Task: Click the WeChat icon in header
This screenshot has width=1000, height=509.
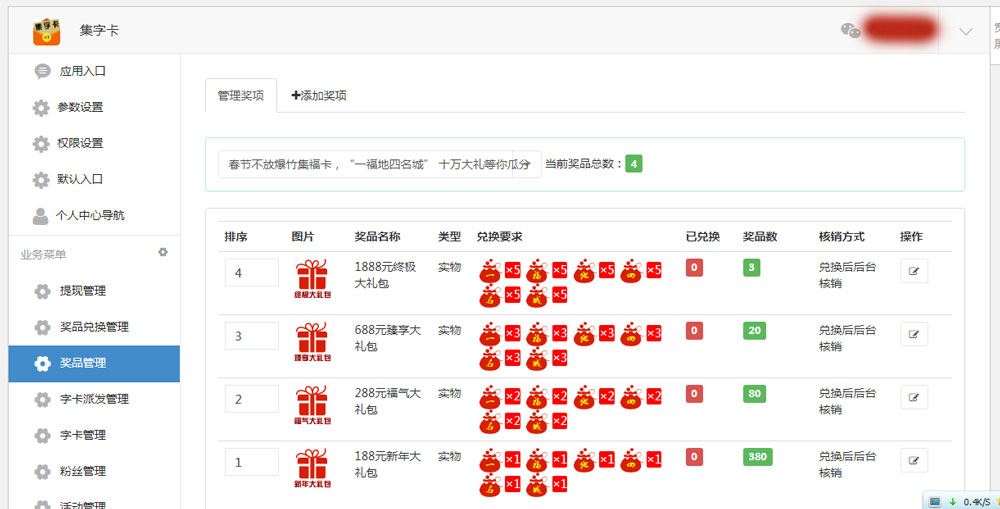Action: (850, 30)
